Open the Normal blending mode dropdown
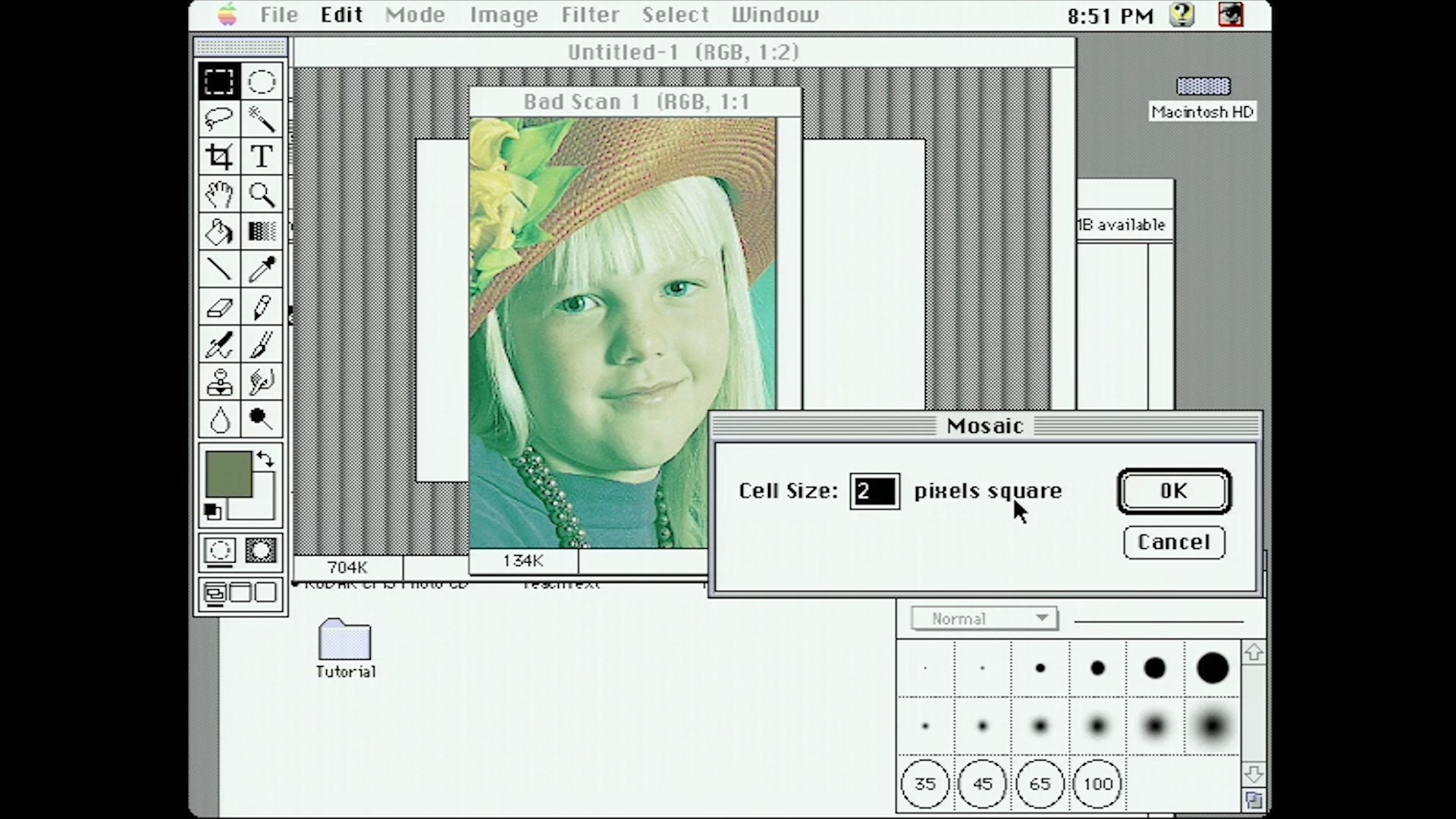This screenshot has height=819, width=1456. (984, 619)
